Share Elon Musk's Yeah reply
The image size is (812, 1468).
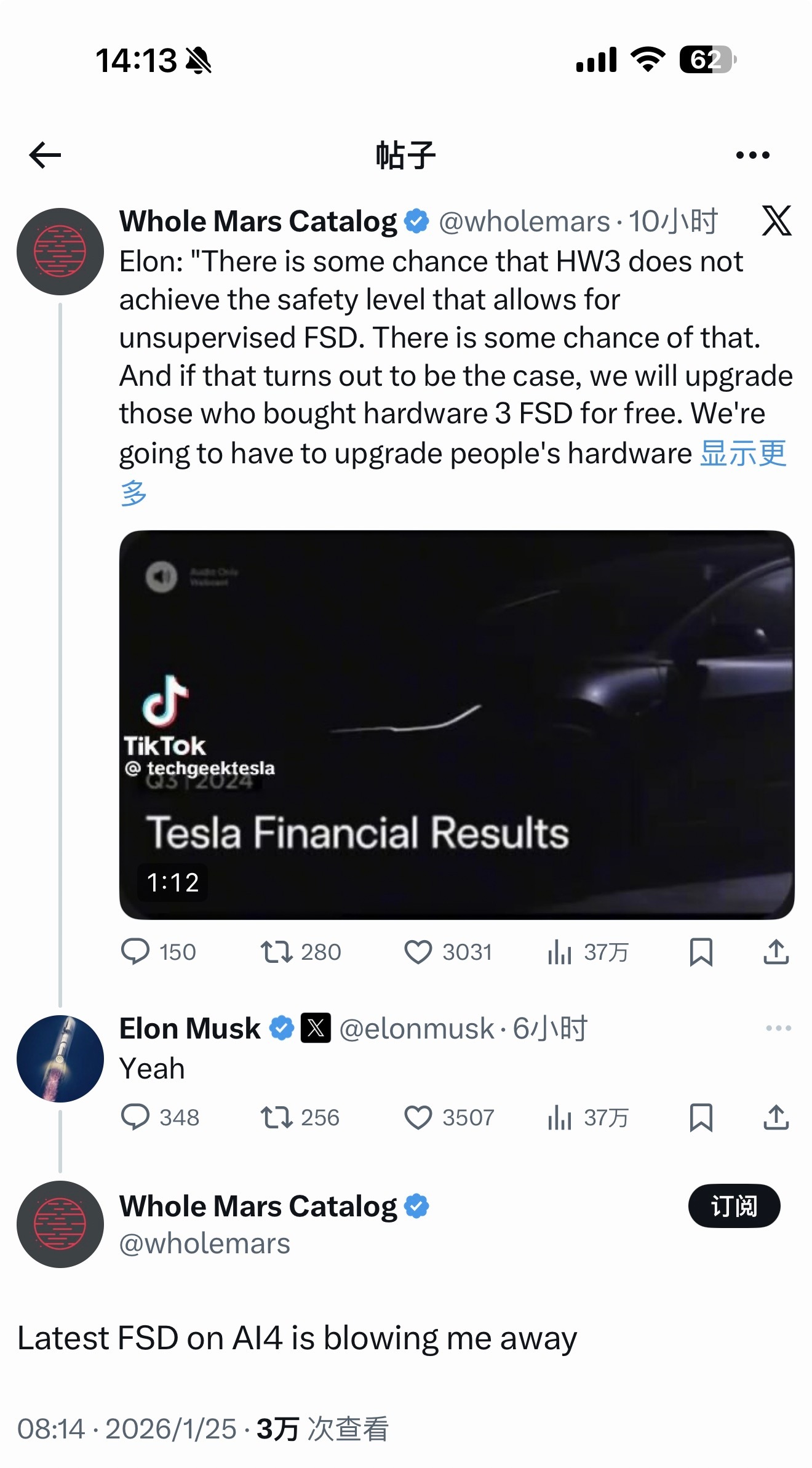776,1117
